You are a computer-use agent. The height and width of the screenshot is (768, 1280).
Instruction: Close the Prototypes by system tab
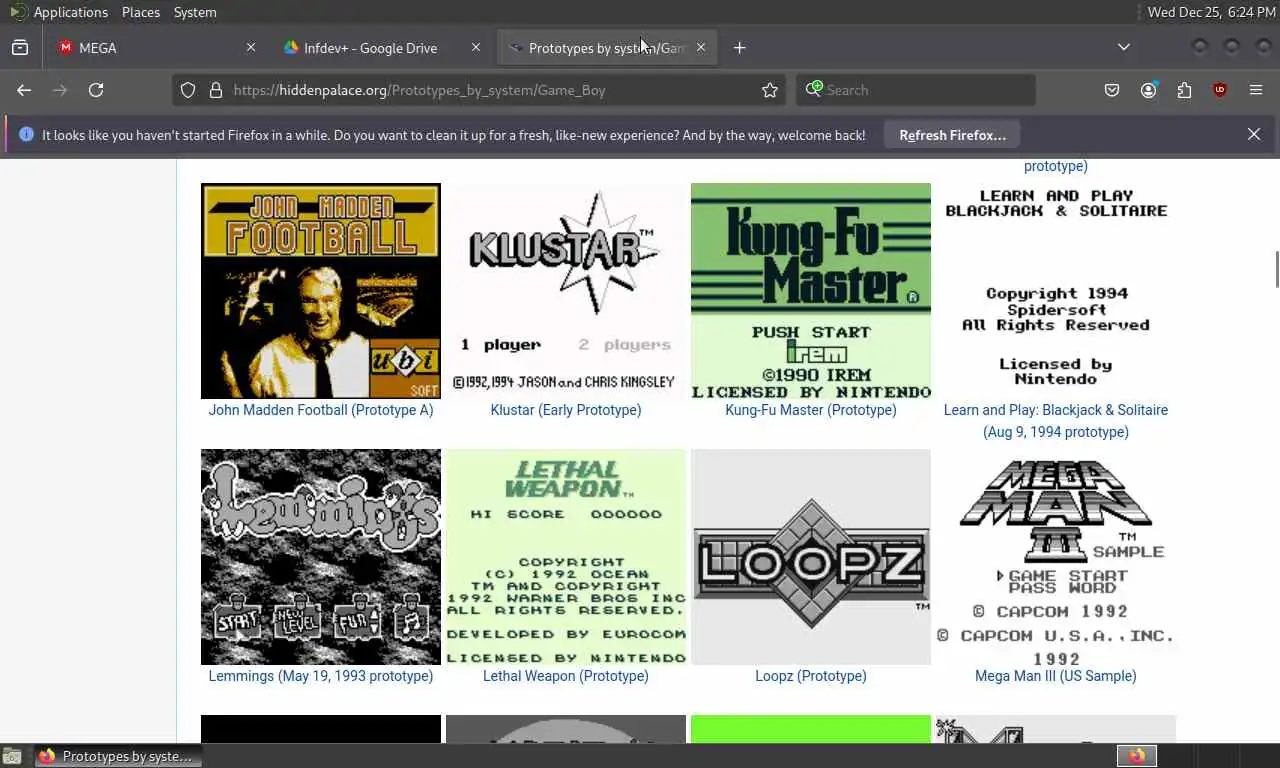(x=701, y=47)
